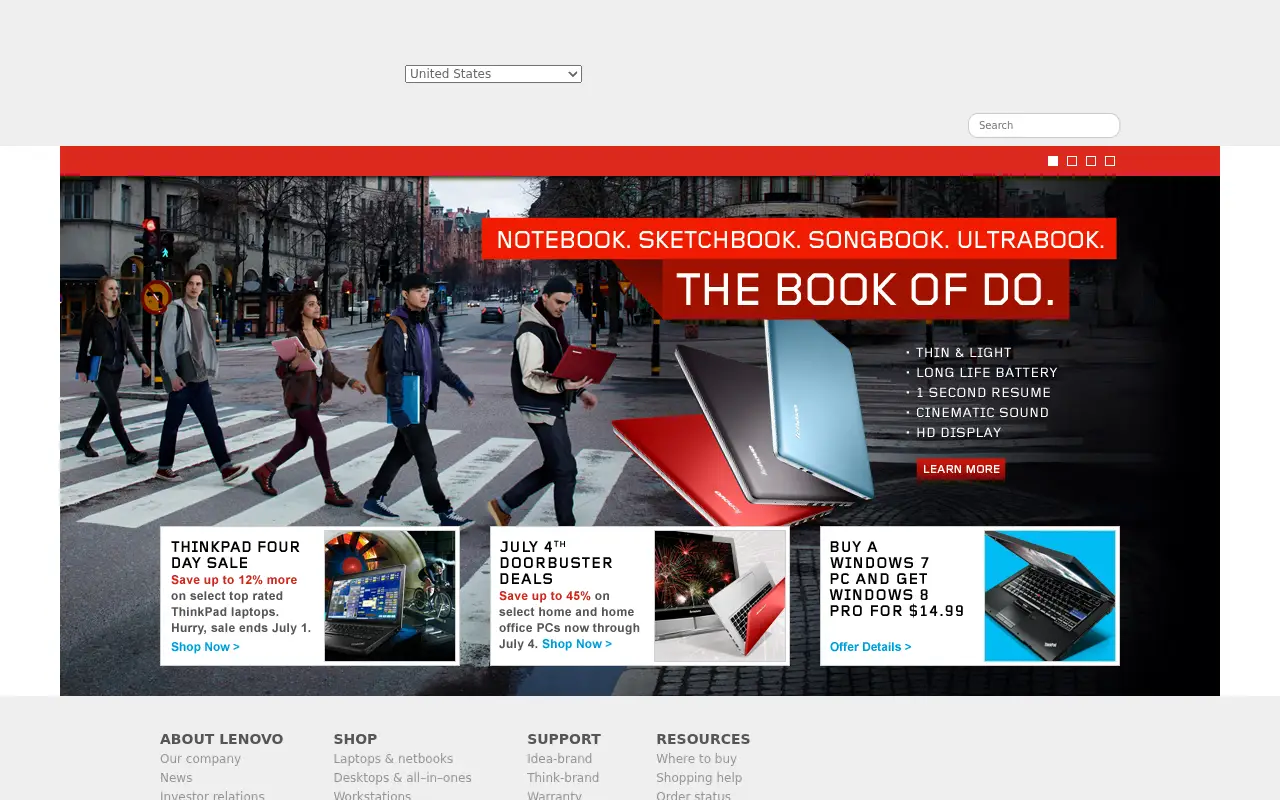The width and height of the screenshot is (1280, 800).
Task: Click Shop Now in July 4th Doorbuster Deals
Action: tap(577, 644)
